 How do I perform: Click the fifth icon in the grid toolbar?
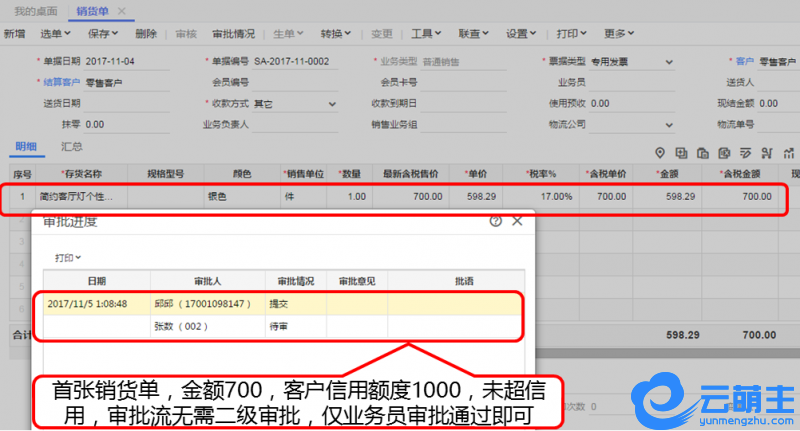click(x=746, y=152)
